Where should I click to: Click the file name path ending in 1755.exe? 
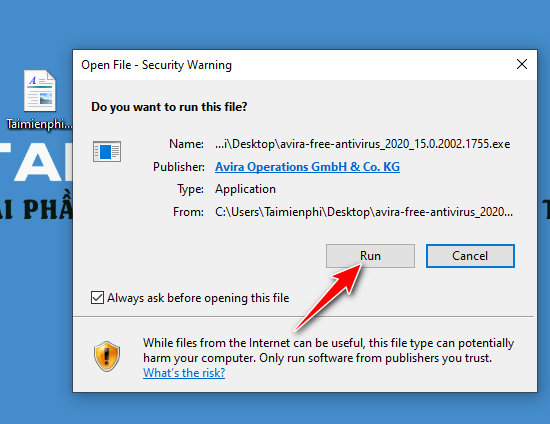[x=363, y=144]
